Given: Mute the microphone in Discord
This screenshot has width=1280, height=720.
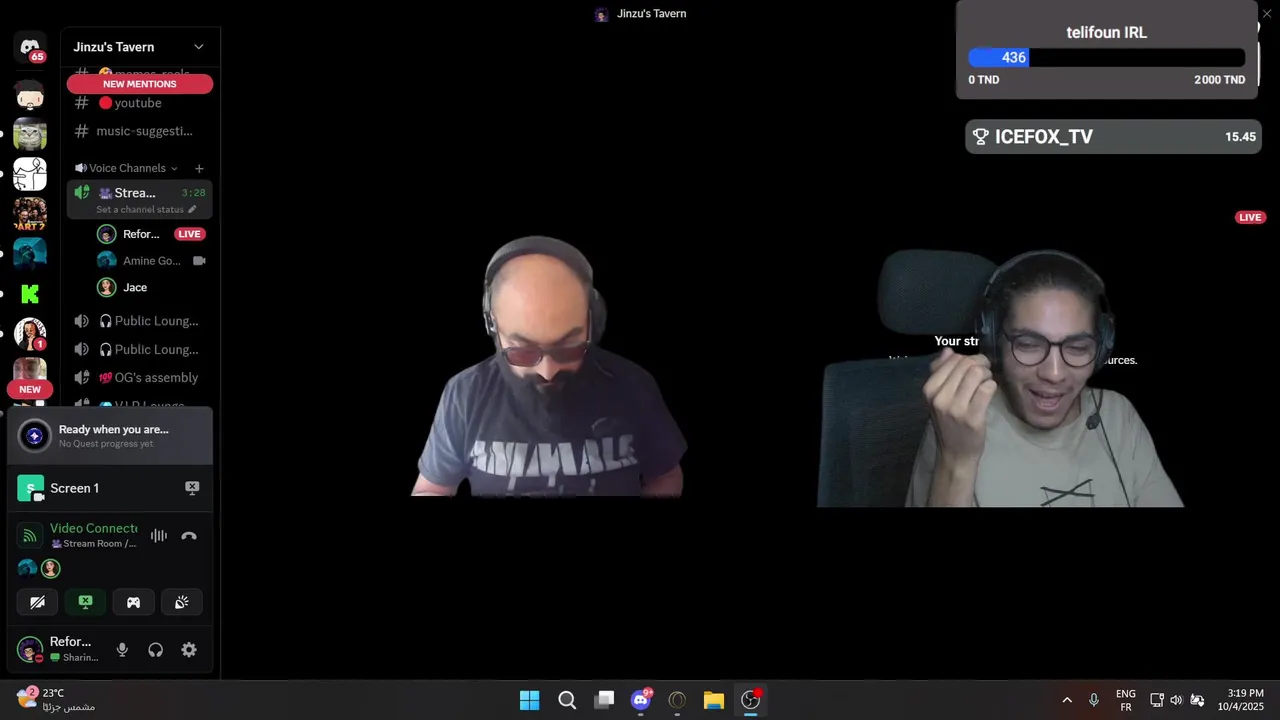Looking at the screenshot, I should (x=122, y=650).
